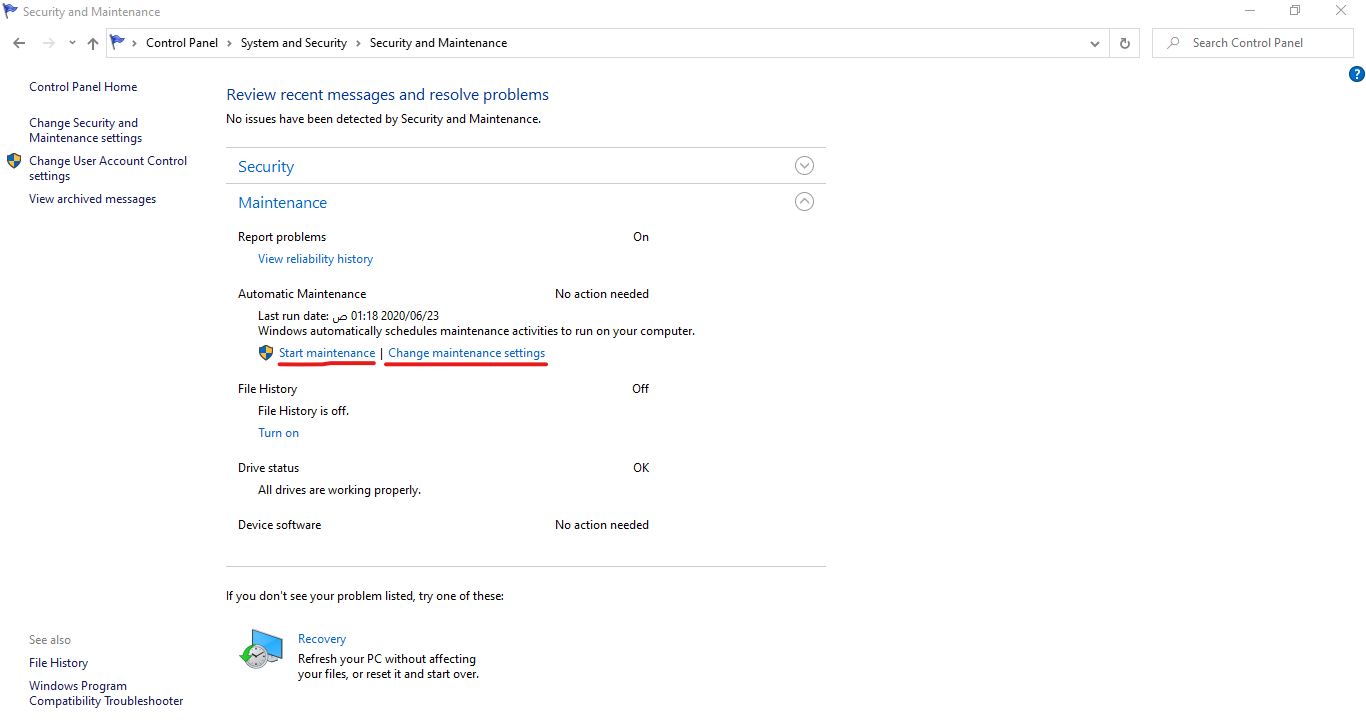1366x727 pixels.
Task: Open View archived messages link
Action: pos(92,199)
